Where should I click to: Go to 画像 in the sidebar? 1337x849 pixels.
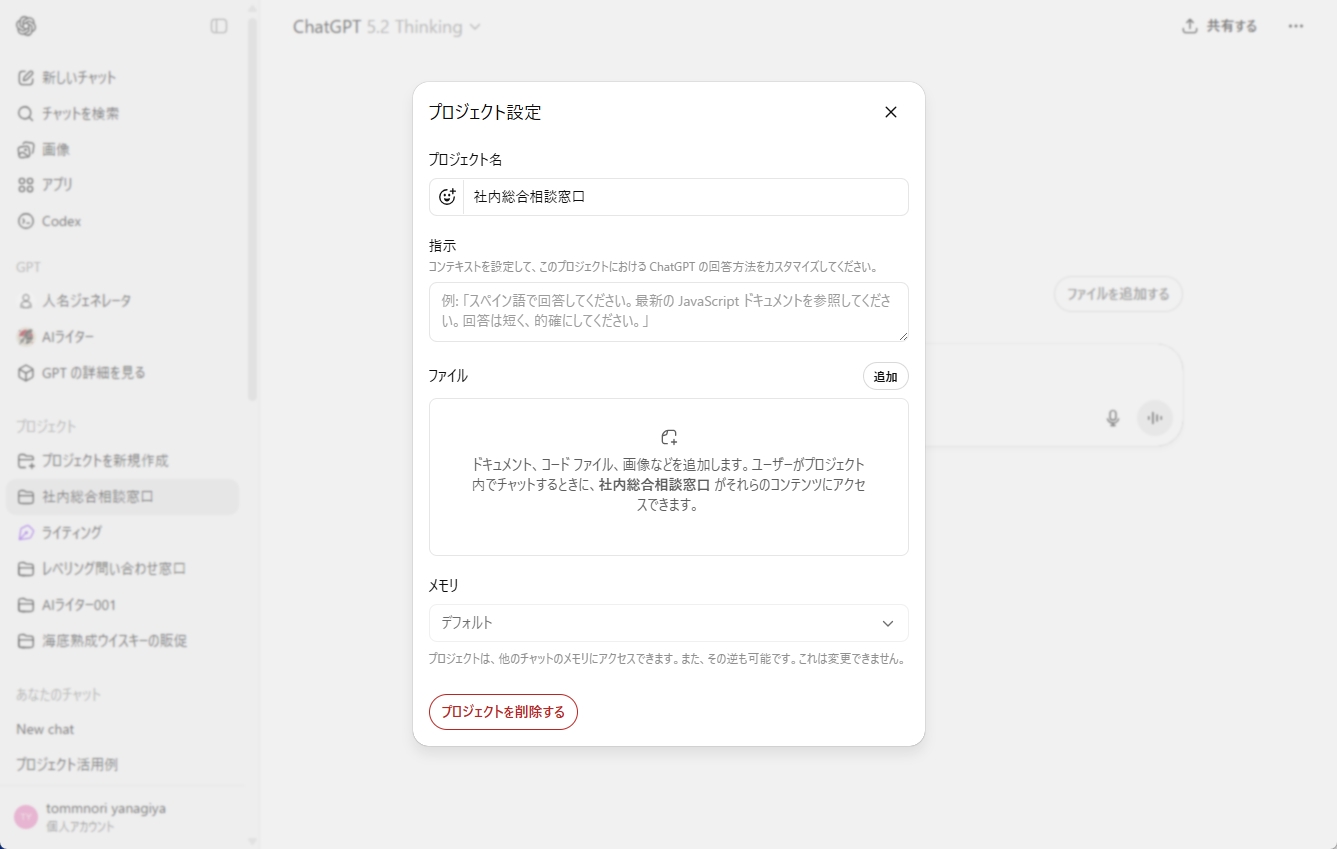click(123, 149)
